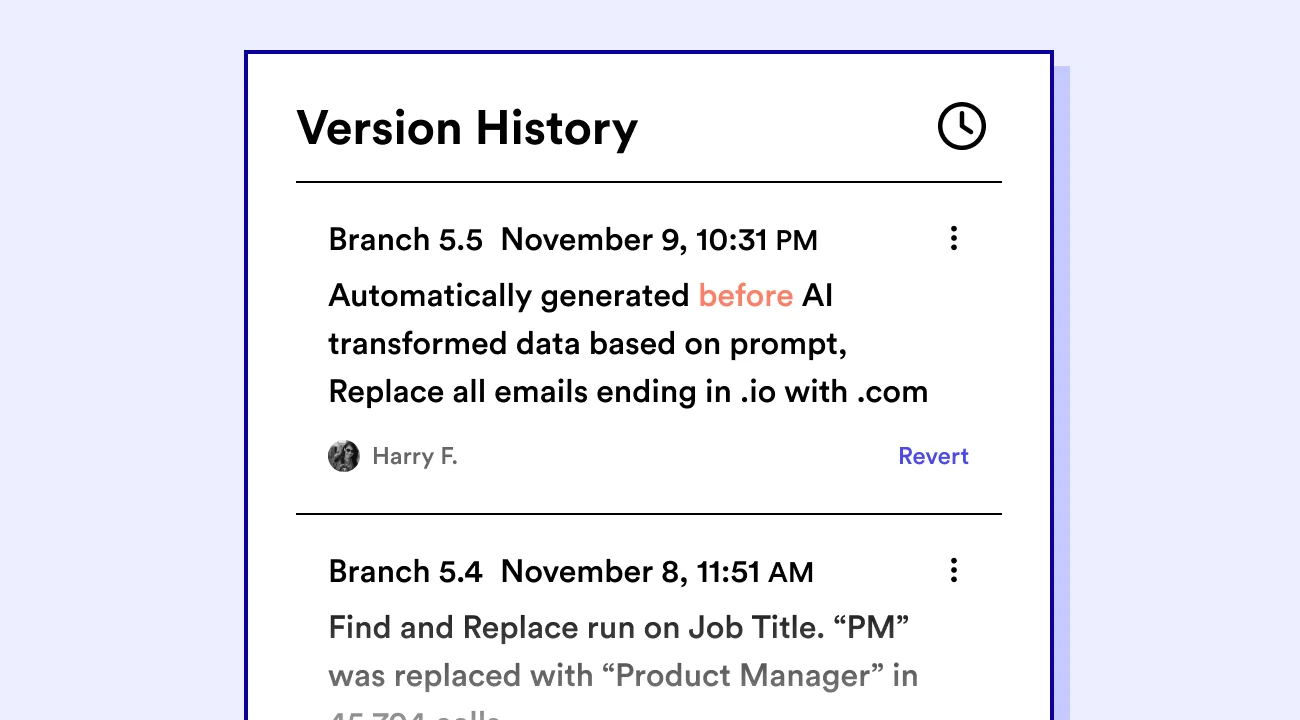This screenshot has height=720, width=1300.
Task: Click Revert on Branch 5.5
Action: (933, 456)
